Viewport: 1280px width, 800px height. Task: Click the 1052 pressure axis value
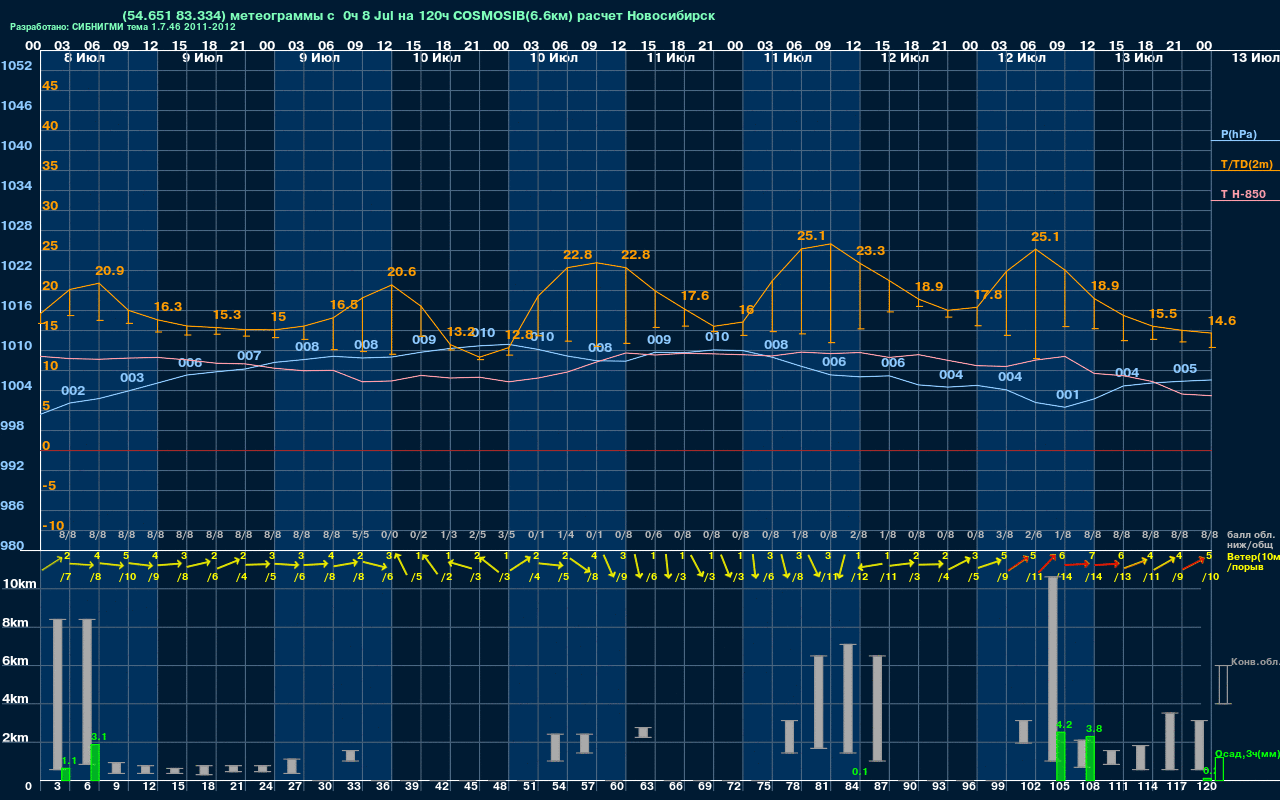pyautogui.click(x=16, y=66)
